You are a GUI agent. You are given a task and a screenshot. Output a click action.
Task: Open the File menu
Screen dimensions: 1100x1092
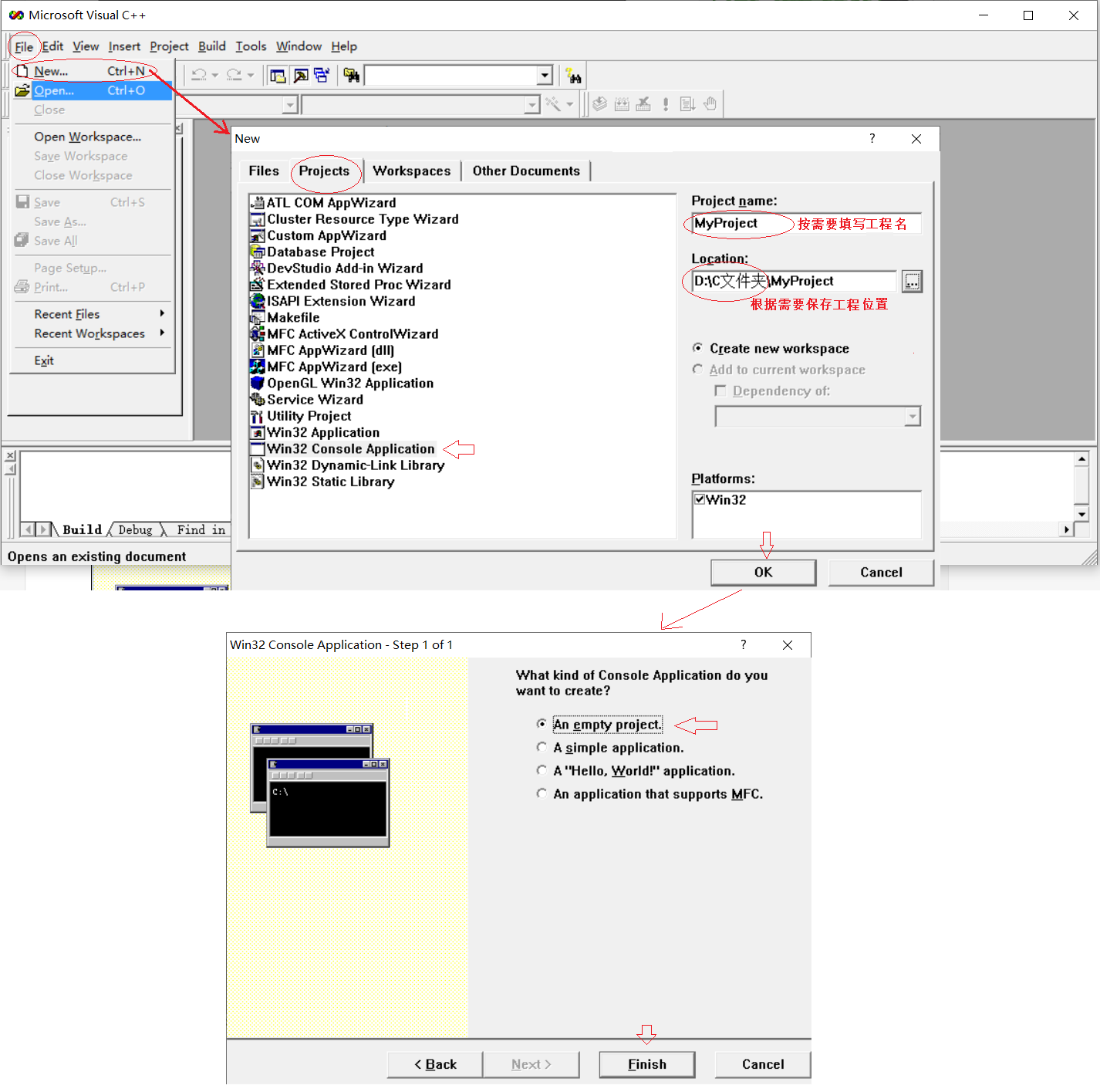[x=24, y=47]
